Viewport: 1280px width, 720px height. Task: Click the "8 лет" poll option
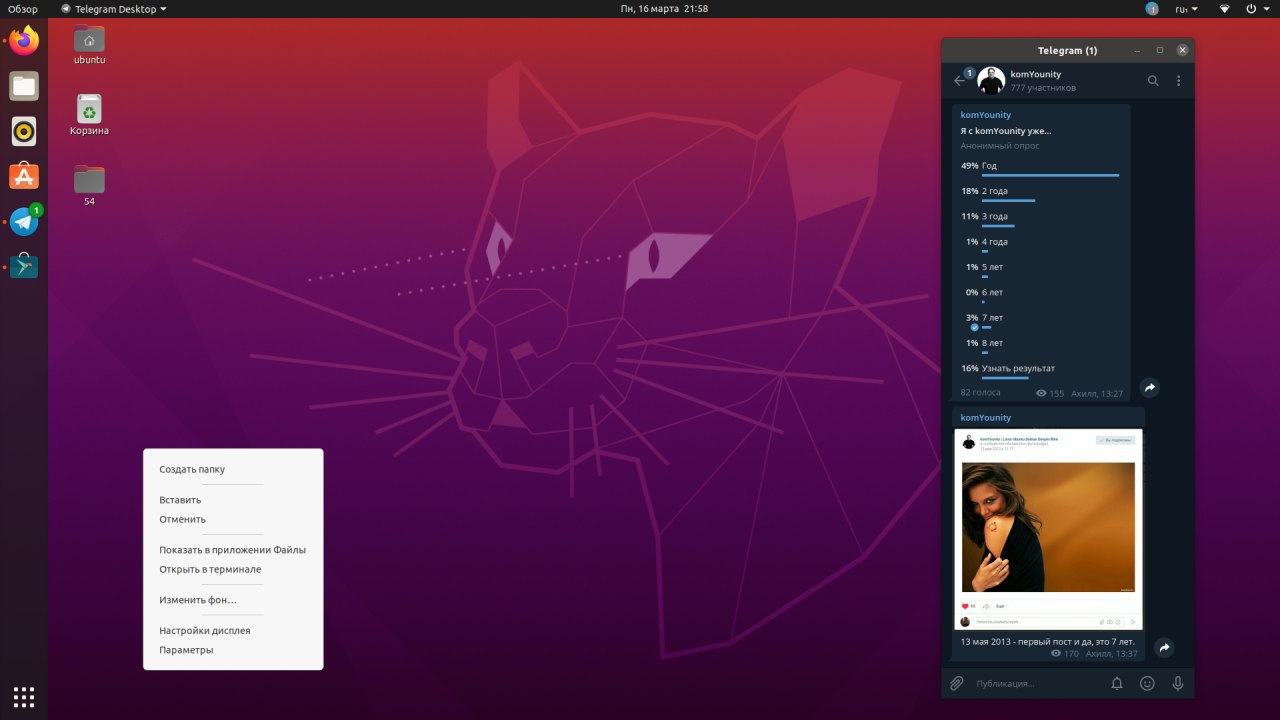[x=1040, y=344]
